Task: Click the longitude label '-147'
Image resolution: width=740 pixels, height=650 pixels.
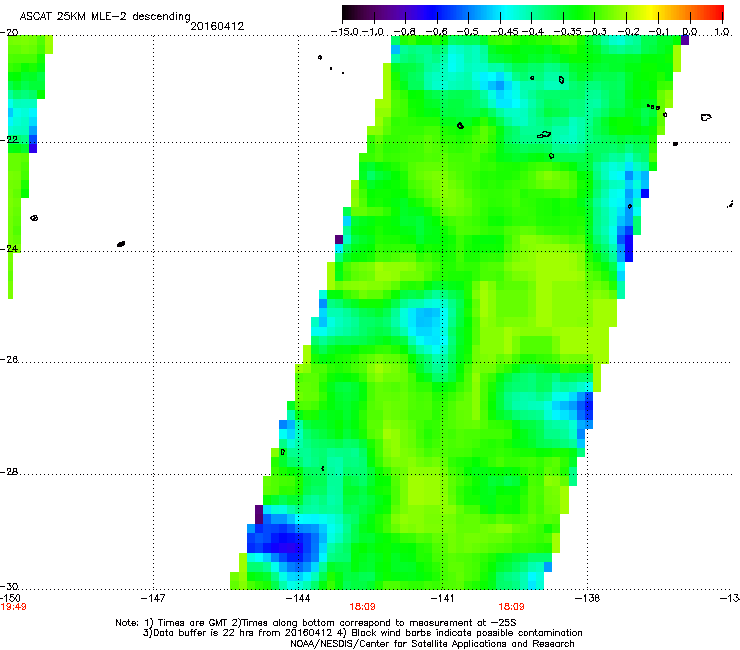Action: tap(153, 598)
